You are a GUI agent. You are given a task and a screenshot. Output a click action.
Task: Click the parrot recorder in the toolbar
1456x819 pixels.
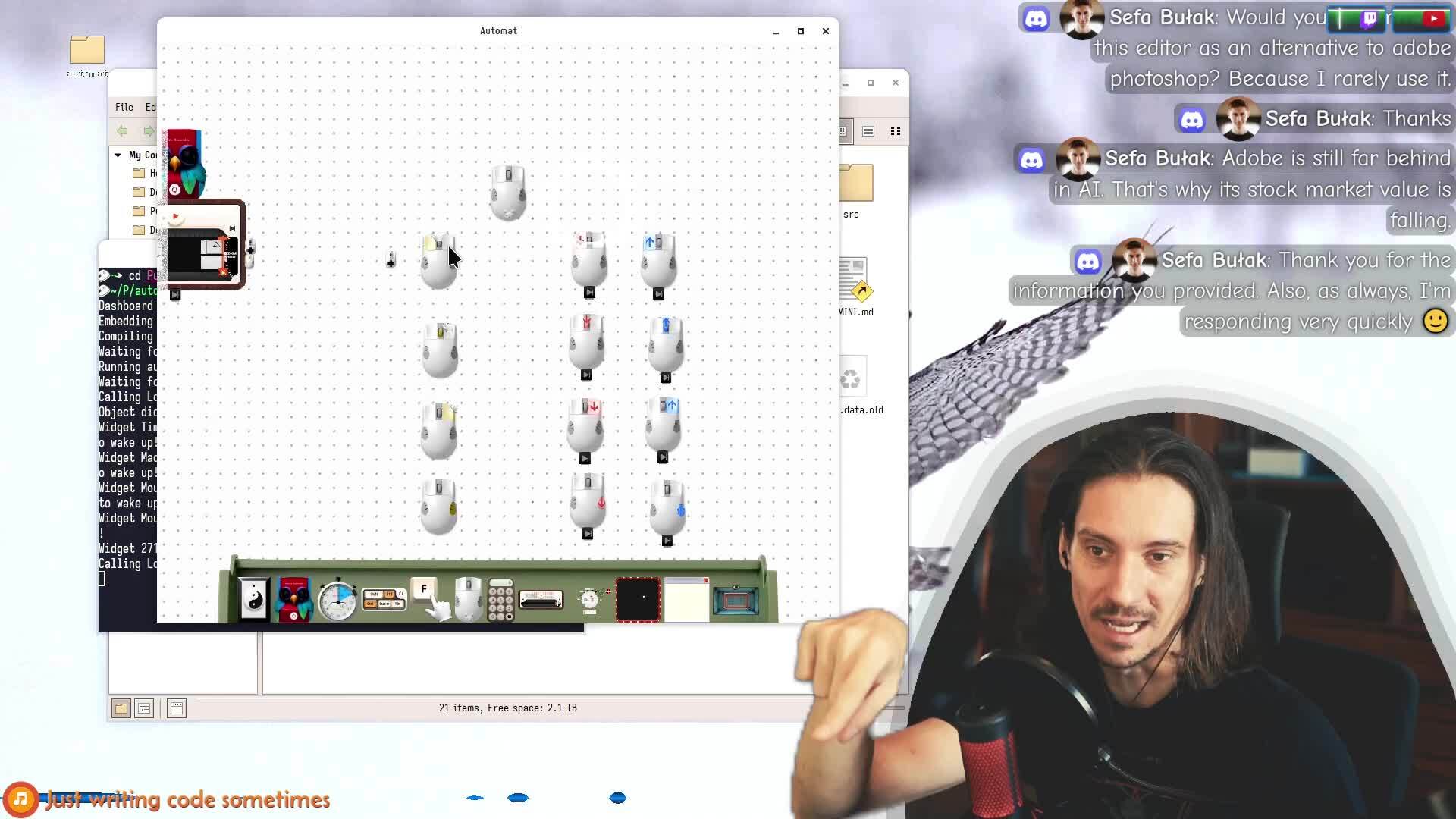point(294,599)
